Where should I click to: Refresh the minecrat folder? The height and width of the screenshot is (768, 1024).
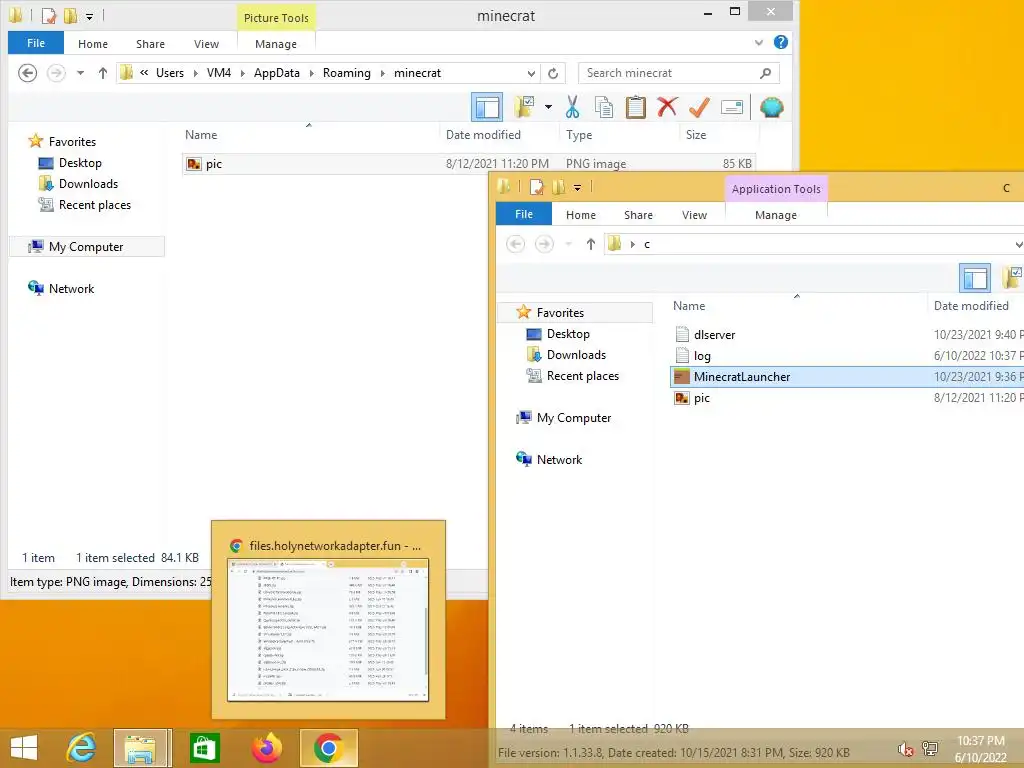553,73
